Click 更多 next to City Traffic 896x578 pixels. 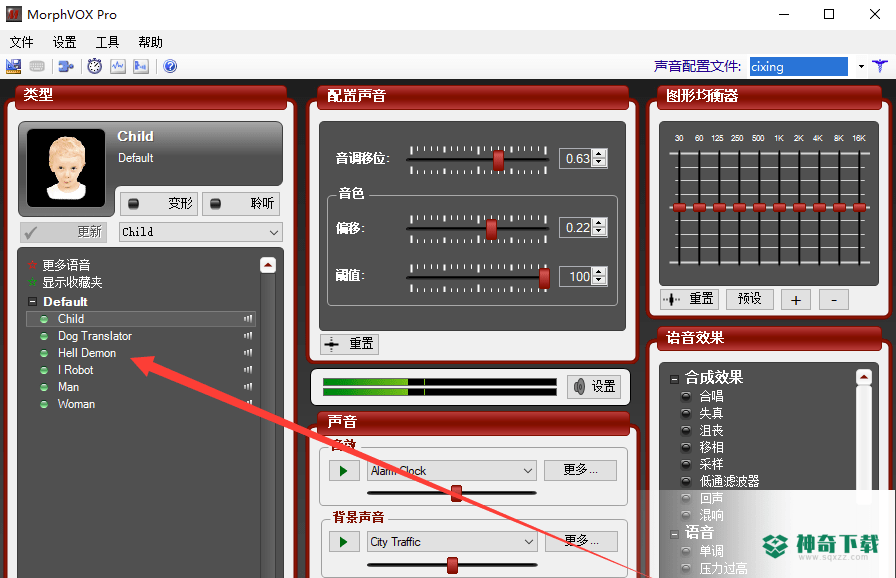pyautogui.click(x=582, y=541)
